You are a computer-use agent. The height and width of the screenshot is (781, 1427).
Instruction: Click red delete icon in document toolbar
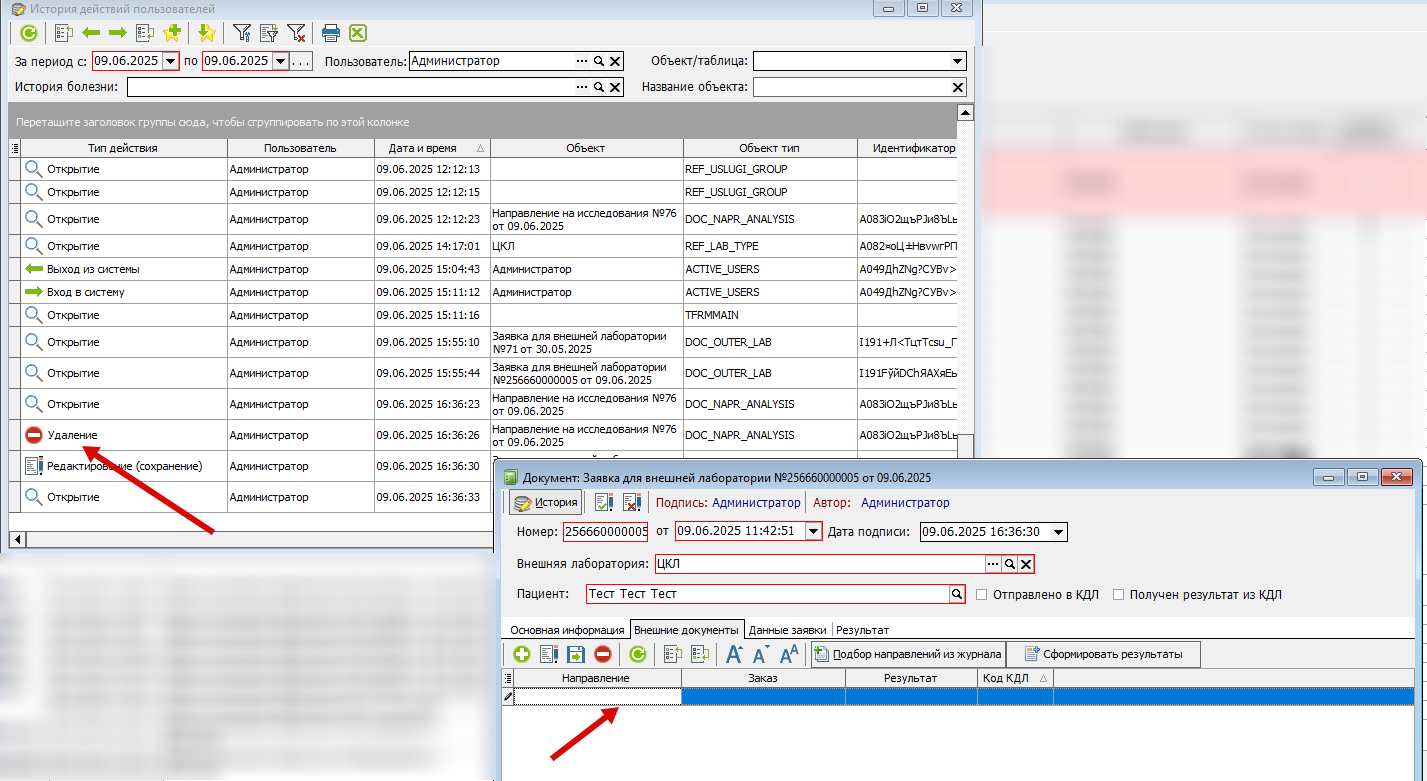click(x=602, y=654)
